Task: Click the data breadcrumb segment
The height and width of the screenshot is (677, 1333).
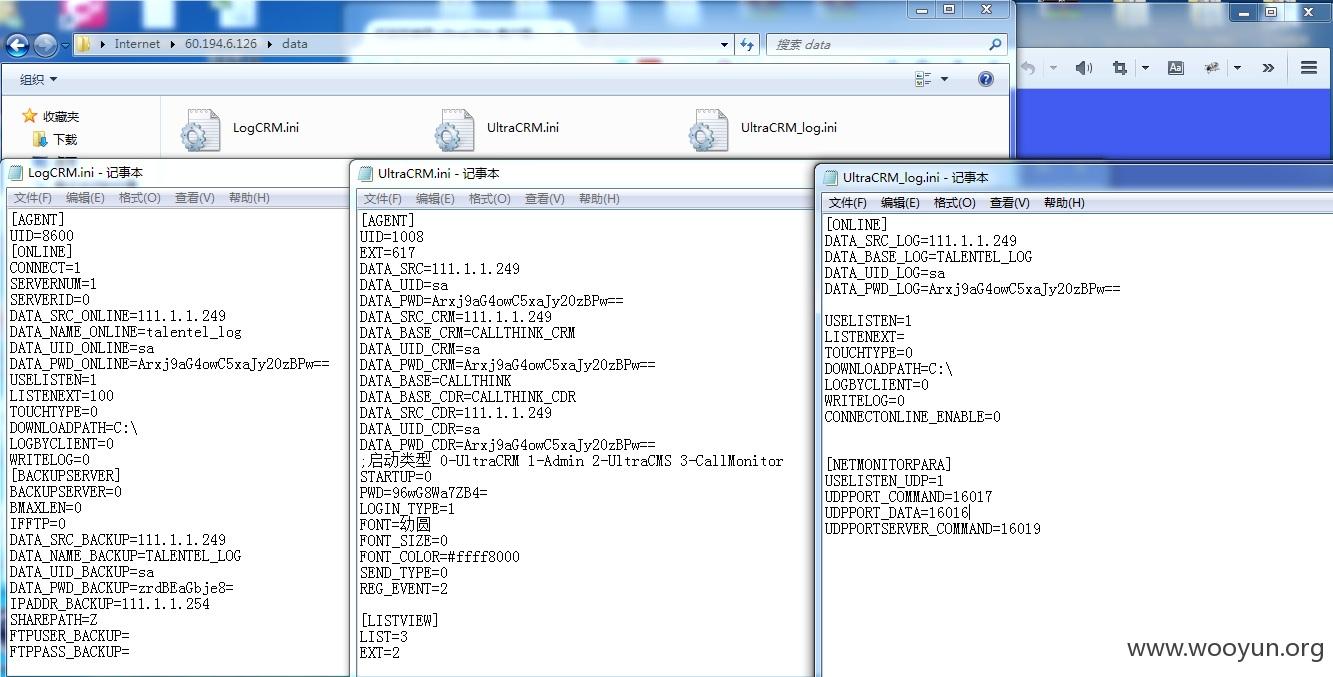Action: (295, 44)
